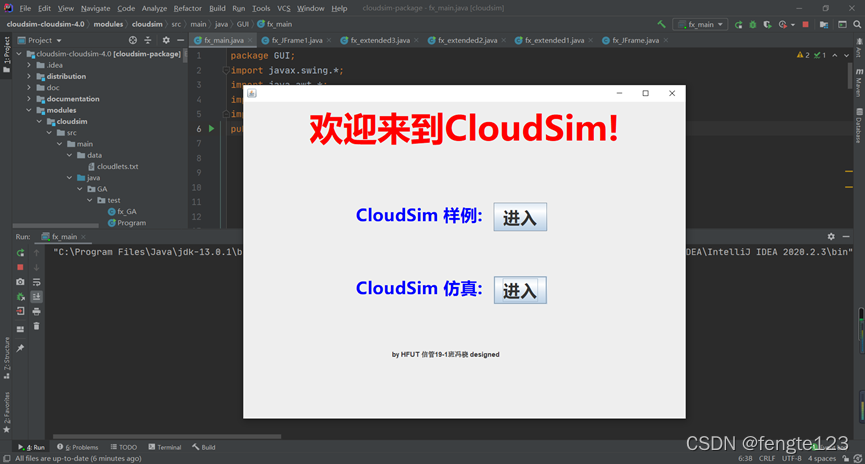Toggle the Maven tool window stripe
865x464 pixels.
(859, 83)
